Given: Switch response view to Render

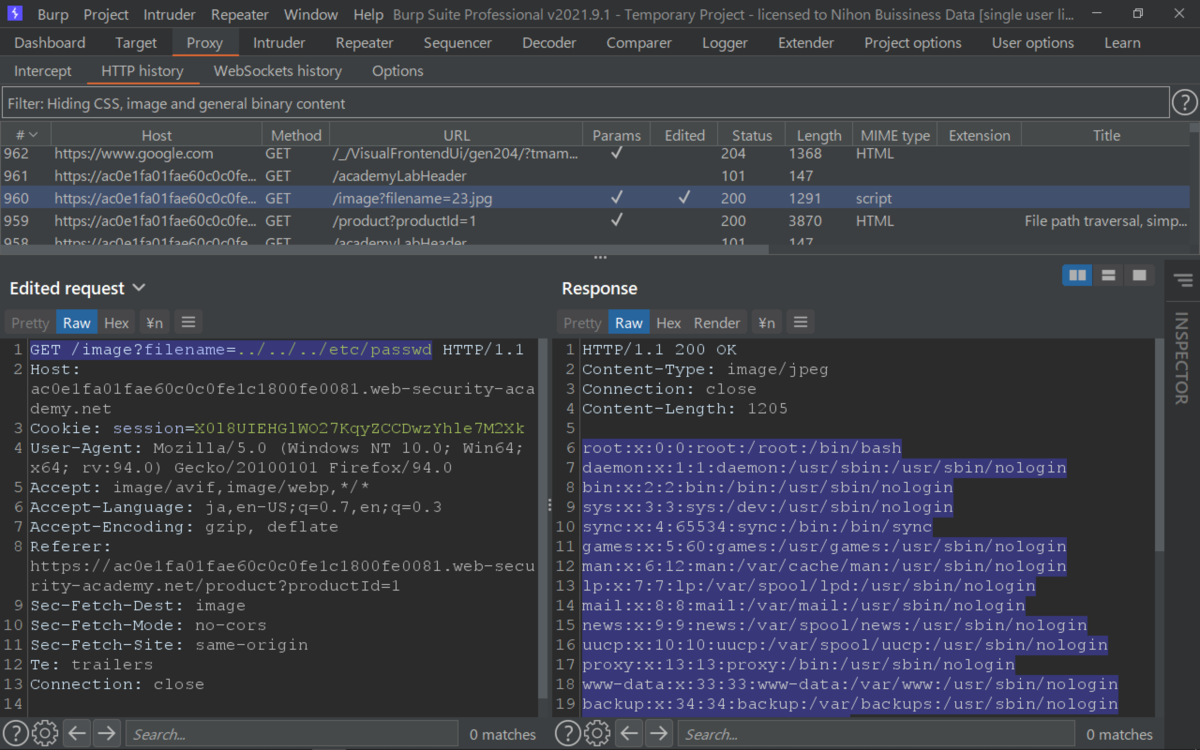Looking at the screenshot, I should point(717,322).
